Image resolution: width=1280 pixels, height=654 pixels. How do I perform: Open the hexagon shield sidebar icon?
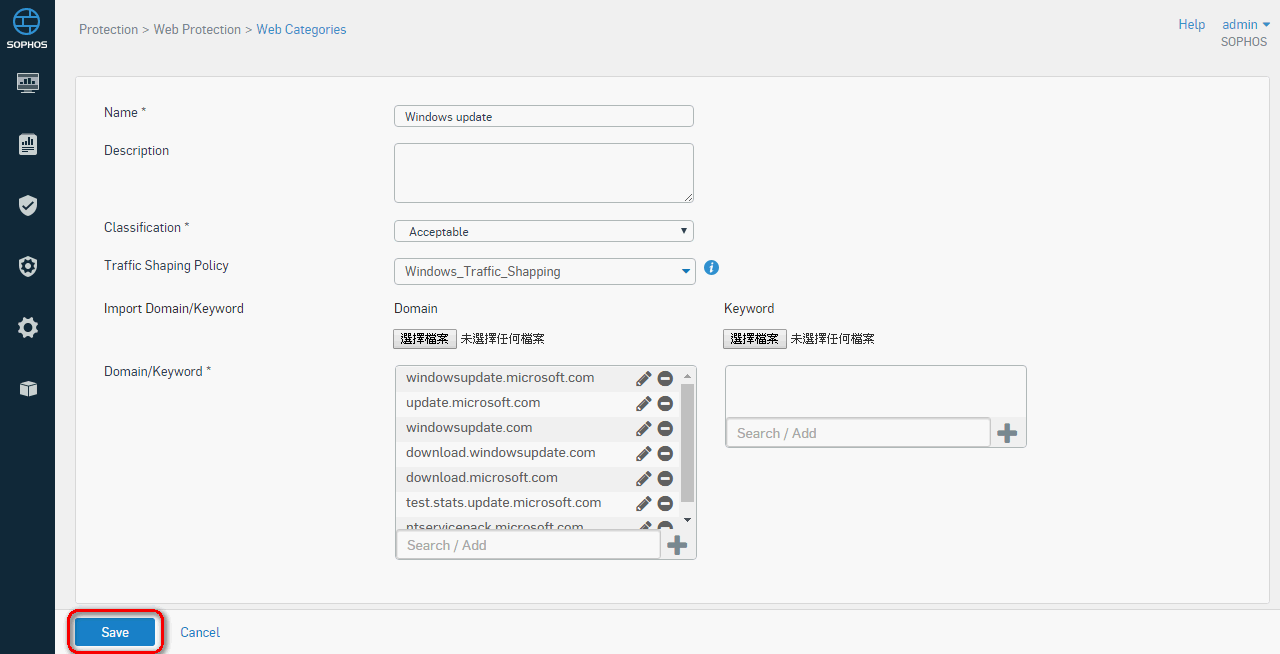(x=28, y=266)
